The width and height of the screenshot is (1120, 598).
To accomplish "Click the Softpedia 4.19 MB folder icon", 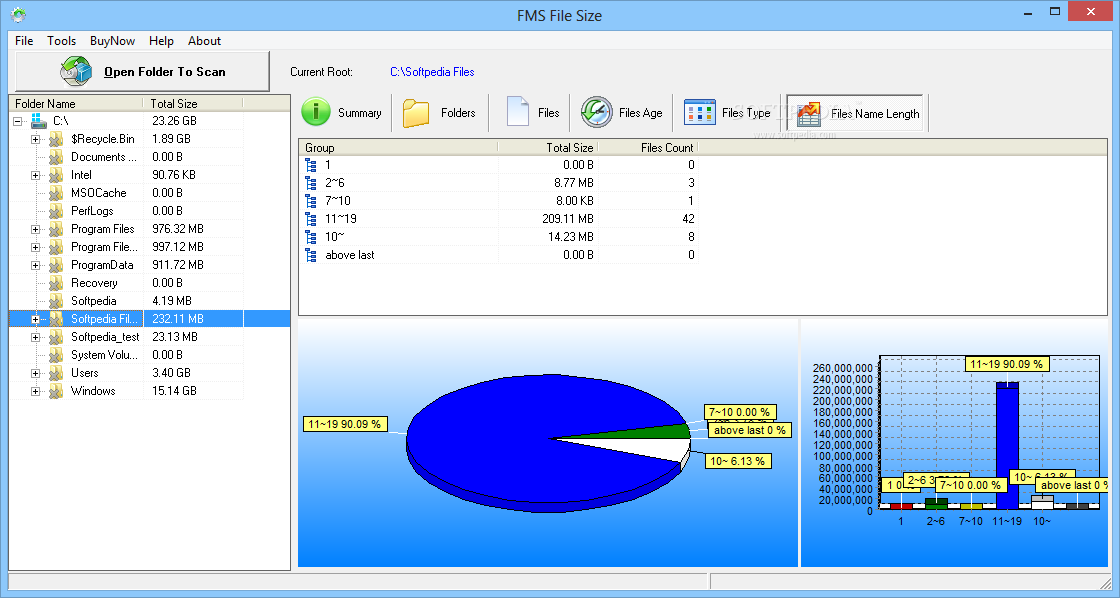I will (x=56, y=301).
